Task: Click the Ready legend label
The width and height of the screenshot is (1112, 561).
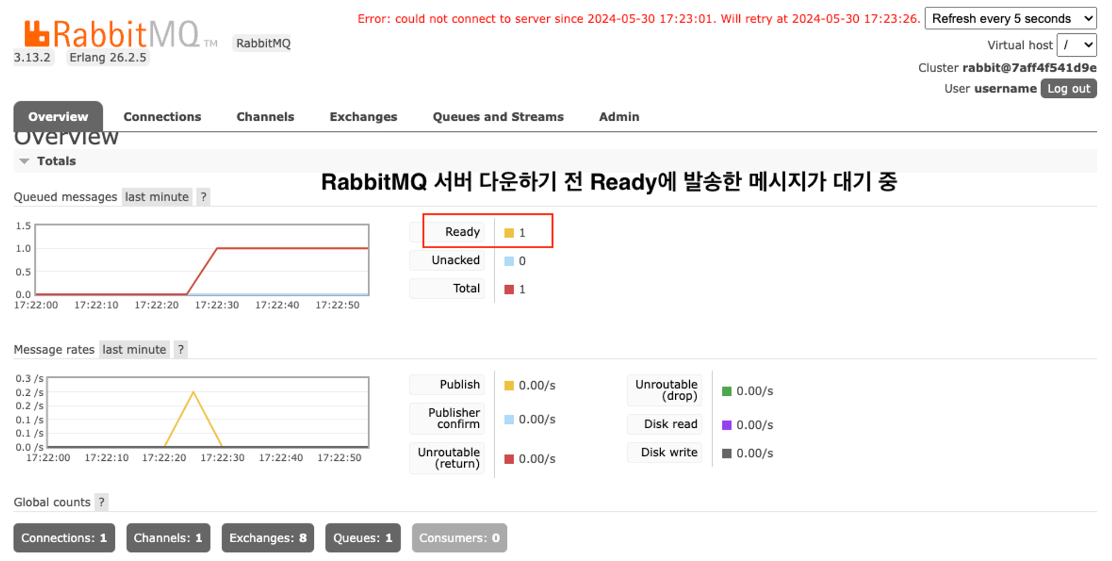Action: pyautogui.click(x=447, y=232)
